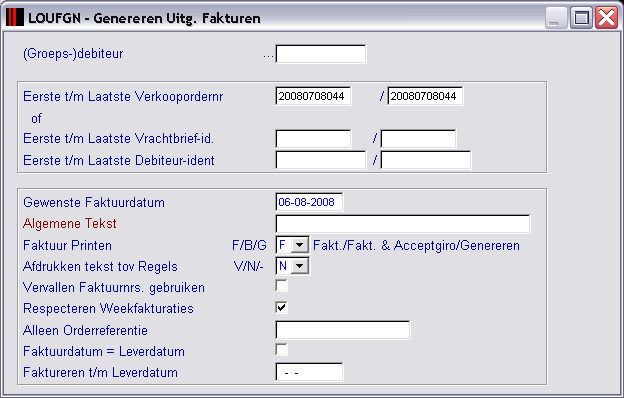Expand the Faktuur Printen F/B/G dropdown
Screen dimensions: 624x398
click(x=300, y=245)
